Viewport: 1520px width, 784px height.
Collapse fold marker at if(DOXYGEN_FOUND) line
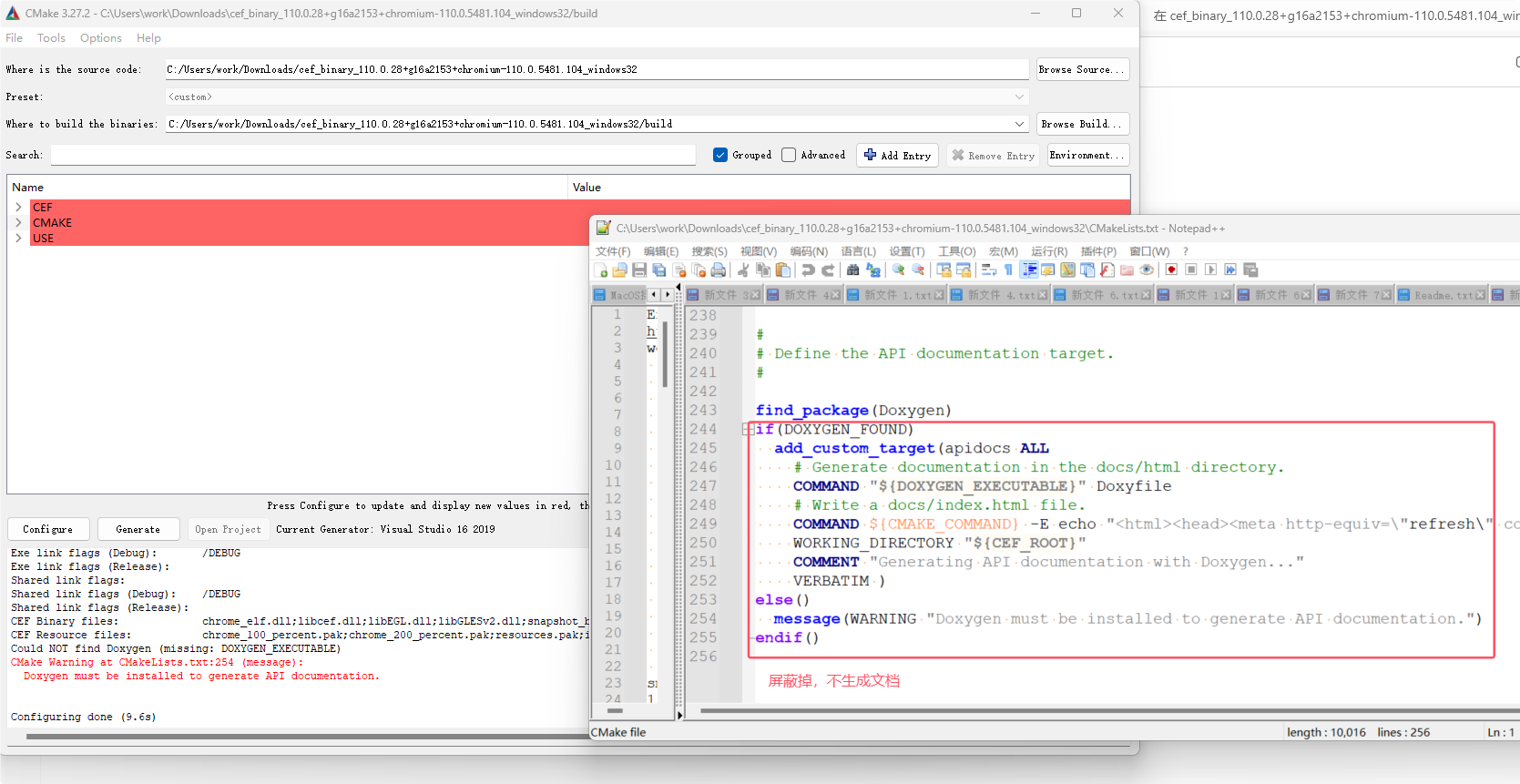point(748,430)
